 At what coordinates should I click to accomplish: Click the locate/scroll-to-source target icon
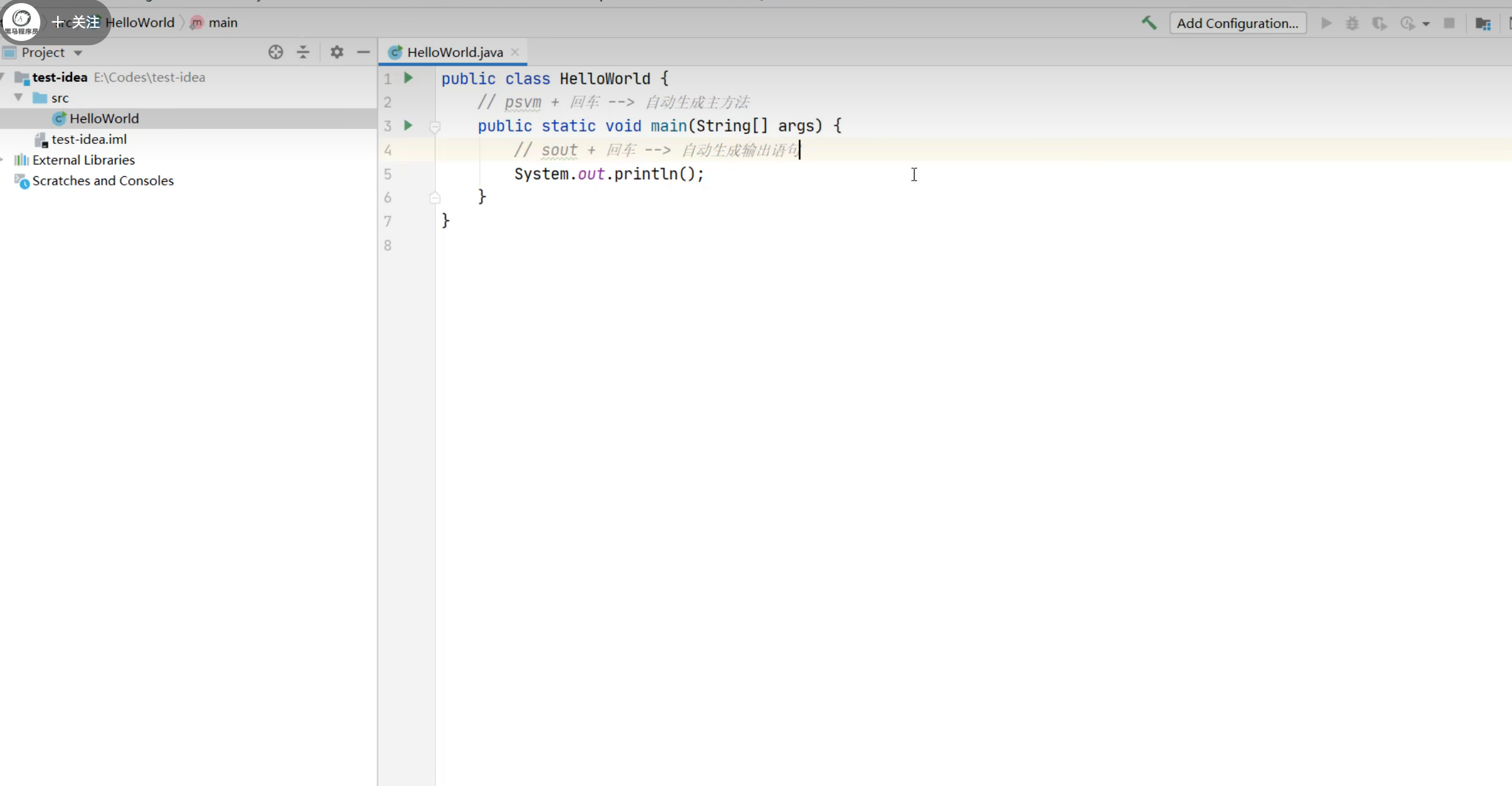(x=275, y=52)
